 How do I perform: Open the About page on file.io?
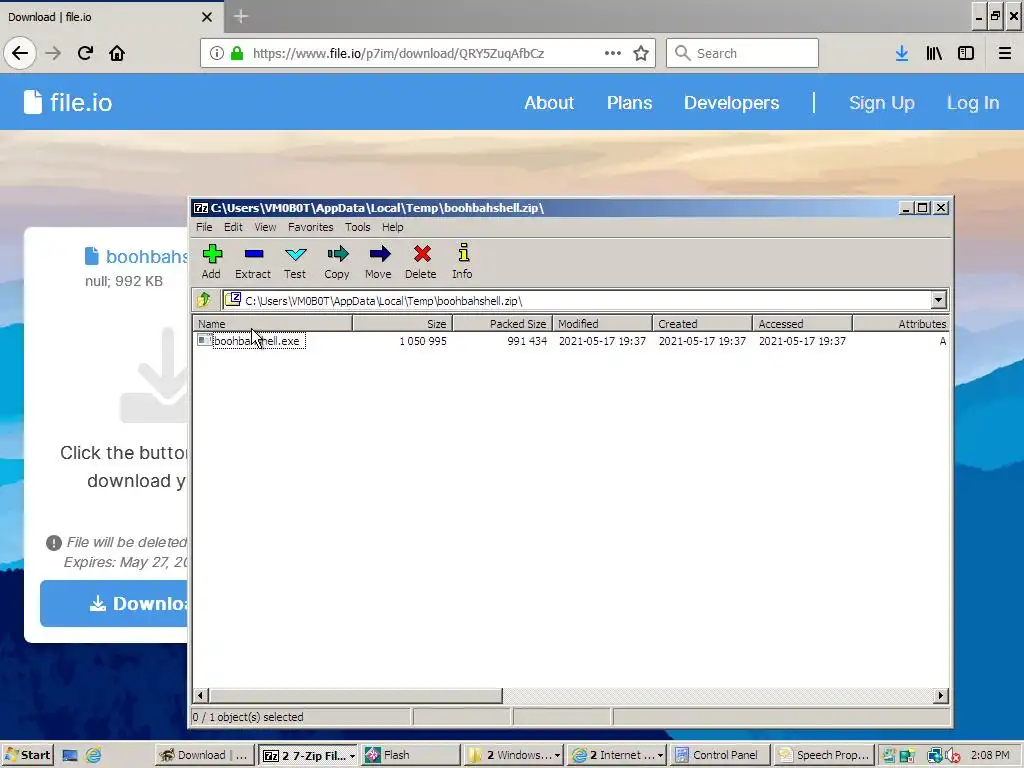tap(549, 103)
